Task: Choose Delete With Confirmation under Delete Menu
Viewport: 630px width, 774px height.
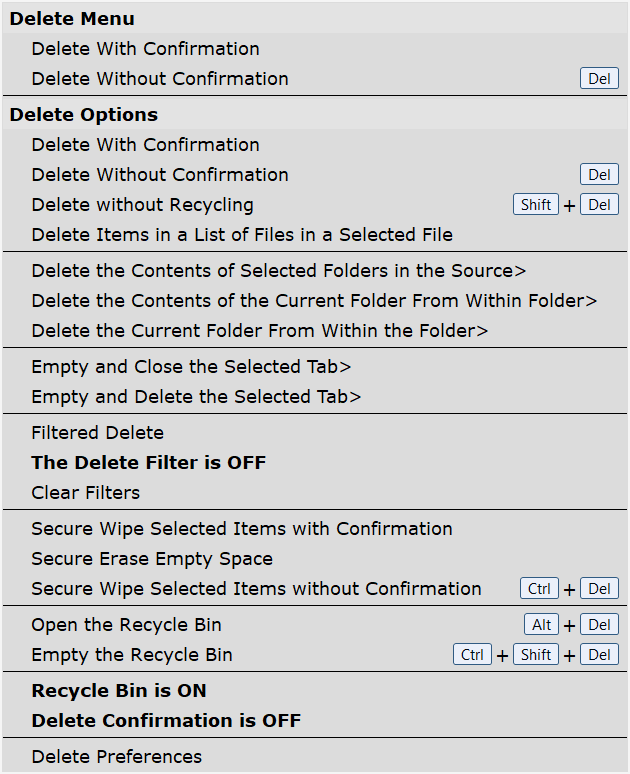Action: [145, 49]
